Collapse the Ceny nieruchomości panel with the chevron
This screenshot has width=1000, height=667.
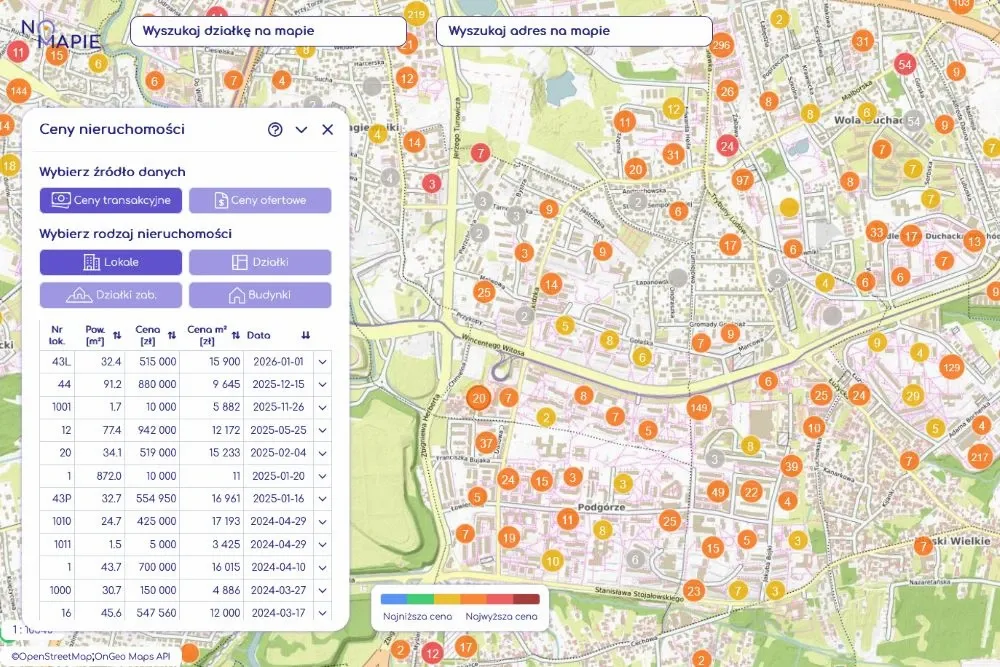pyautogui.click(x=302, y=129)
